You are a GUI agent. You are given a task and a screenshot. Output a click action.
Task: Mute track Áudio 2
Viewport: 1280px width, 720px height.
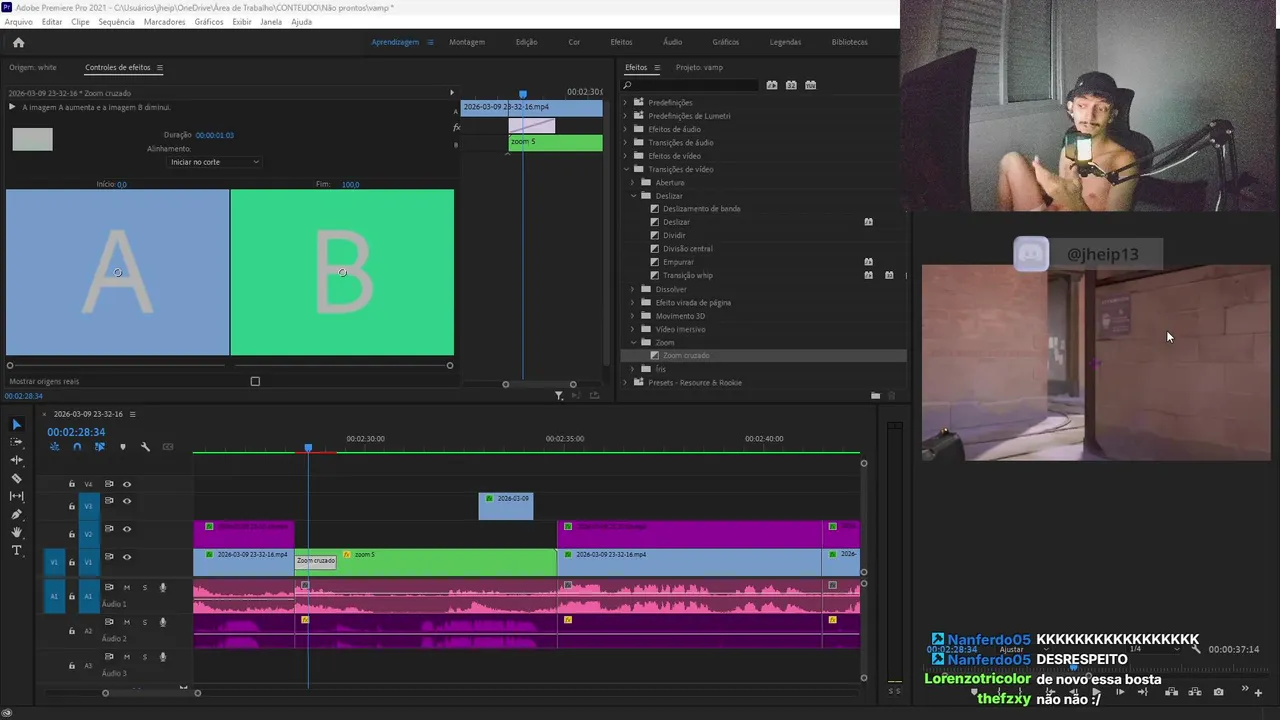(x=127, y=622)
